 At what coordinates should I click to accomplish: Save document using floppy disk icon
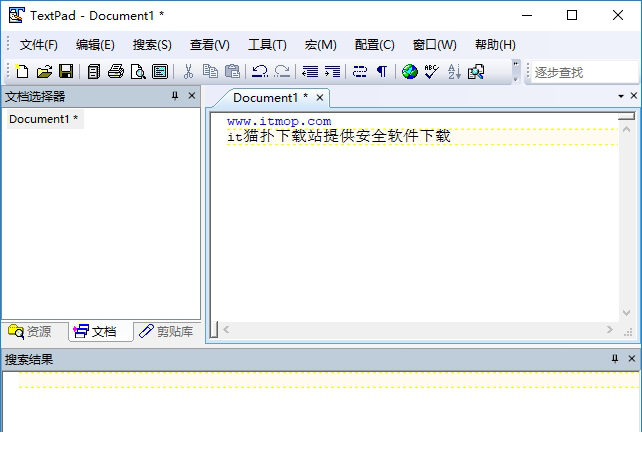pos(66,72)
